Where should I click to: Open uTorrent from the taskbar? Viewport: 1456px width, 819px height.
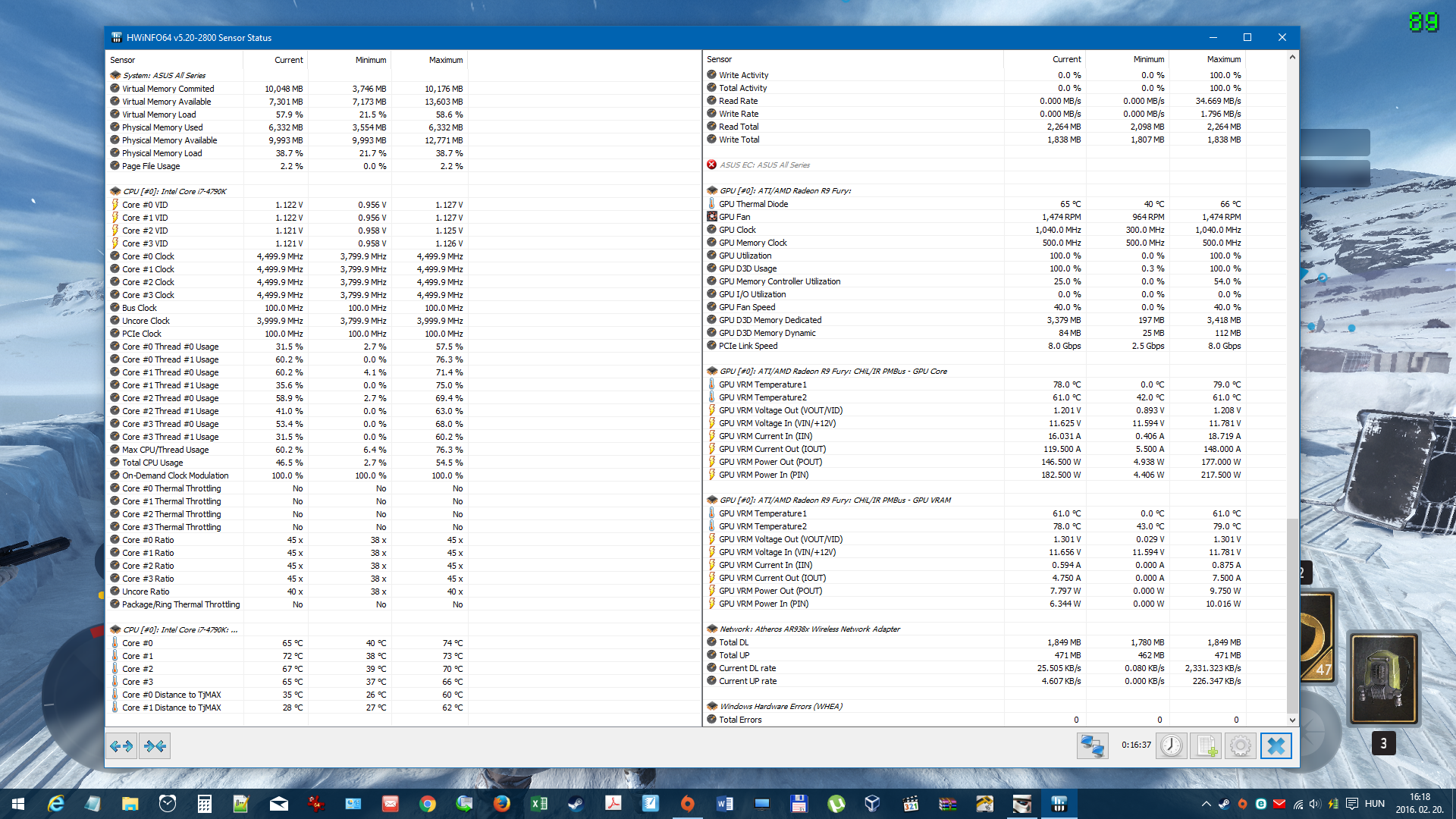pyautogui.click(x=836, y=804)
